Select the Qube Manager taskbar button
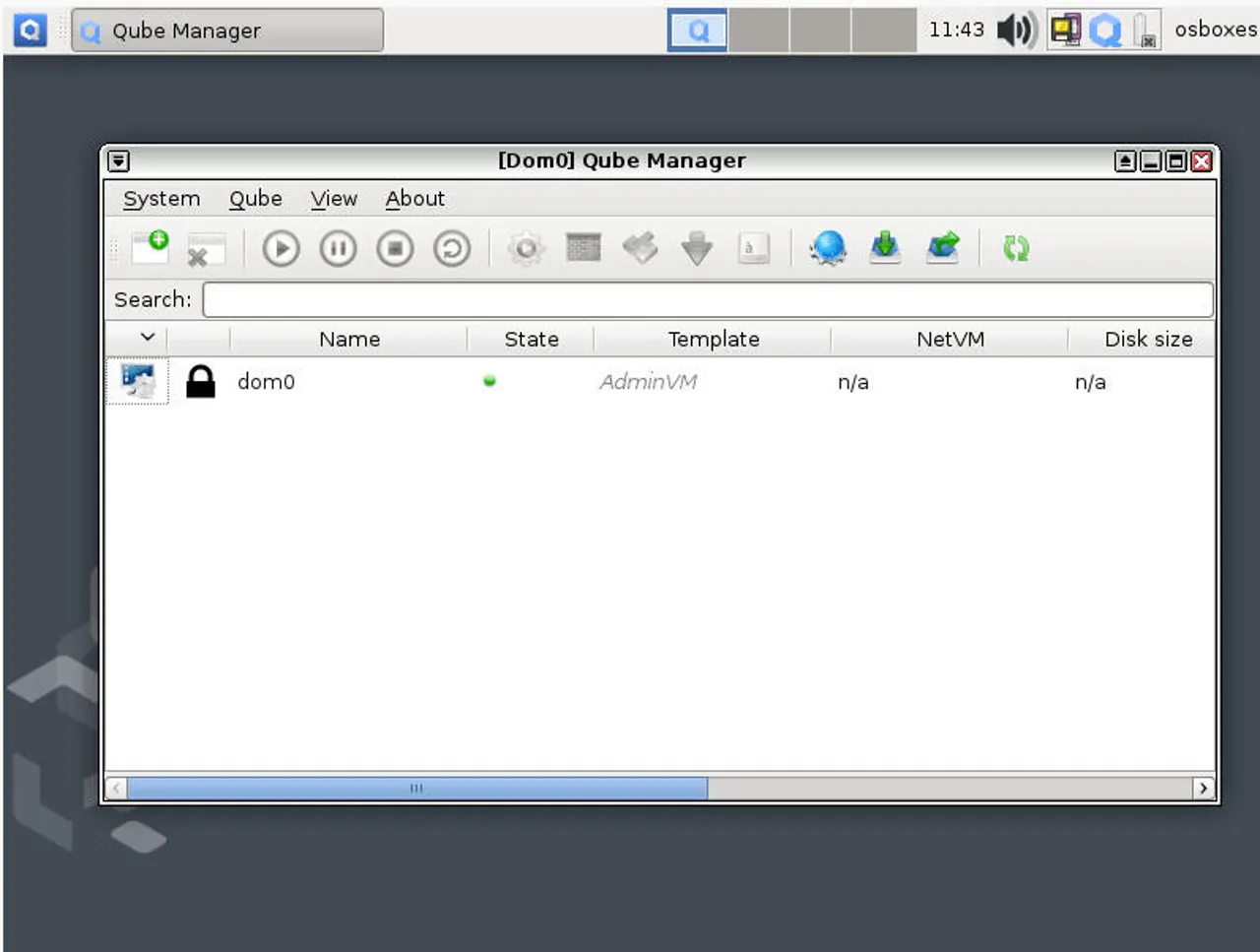 pos(227,31)
